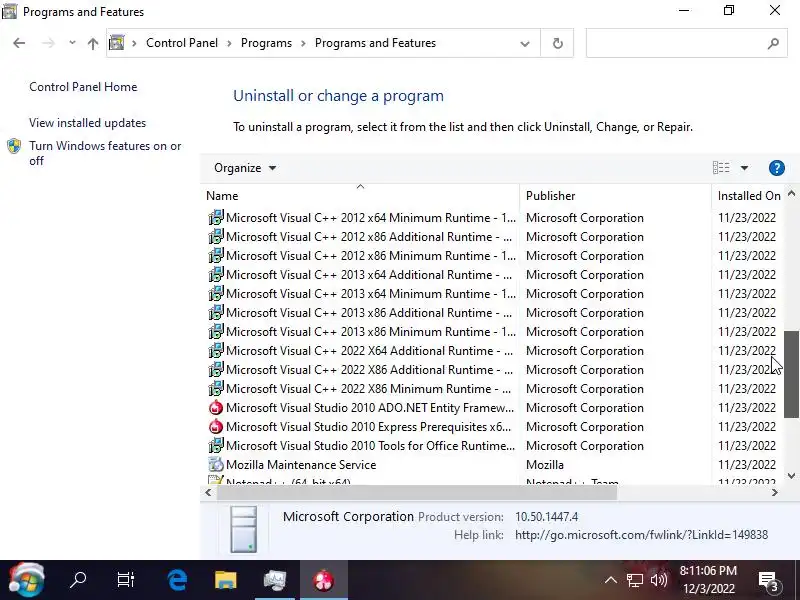
Task: Click the vertical scrollbar thumb
Action: tap(791, 374)
